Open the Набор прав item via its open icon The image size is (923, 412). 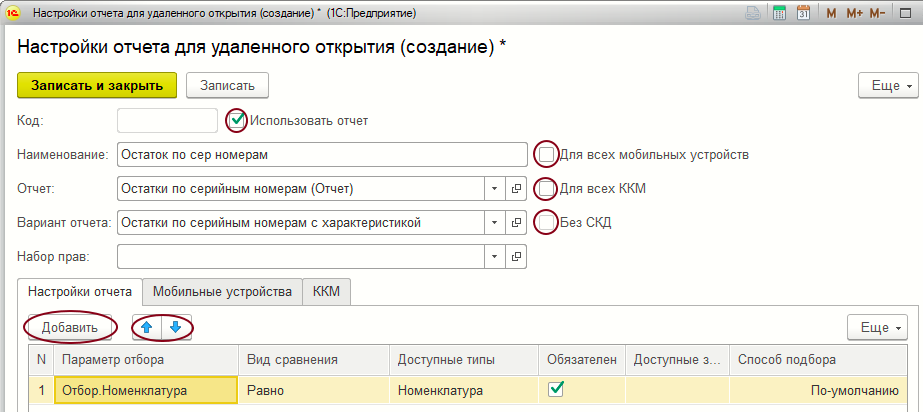point(516,257)
